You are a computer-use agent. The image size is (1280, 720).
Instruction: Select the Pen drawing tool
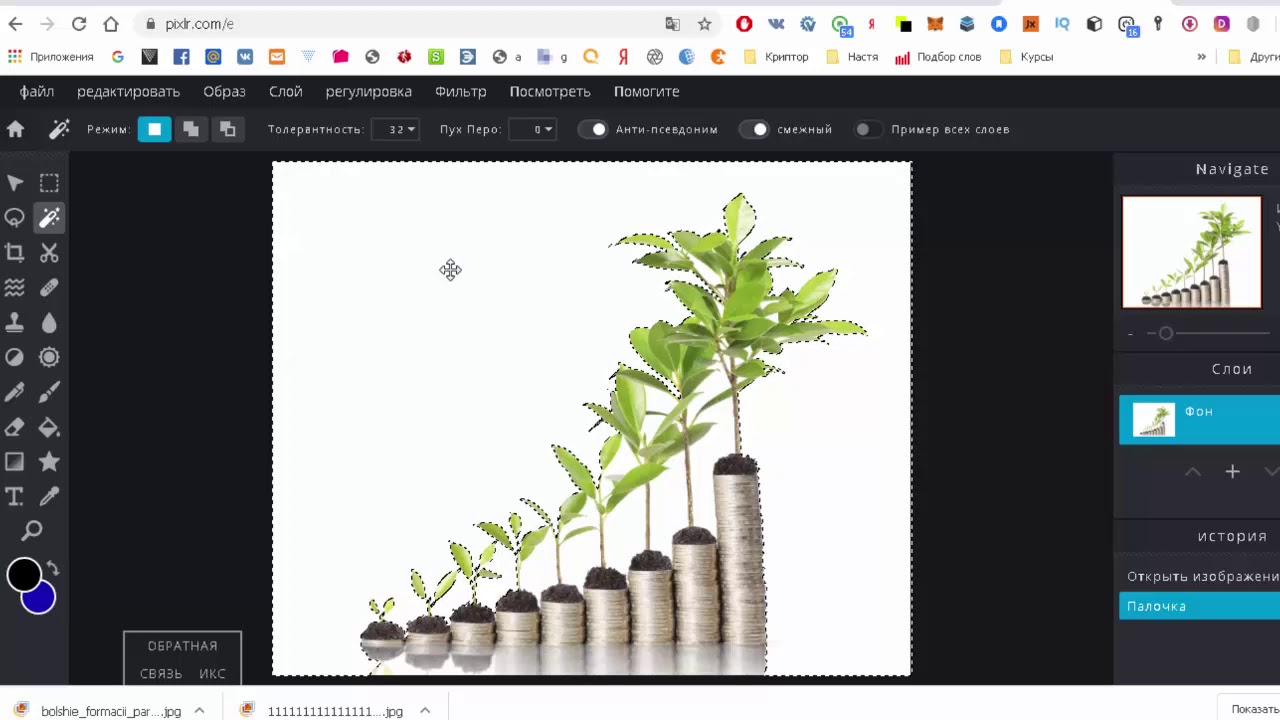(15, 392)
